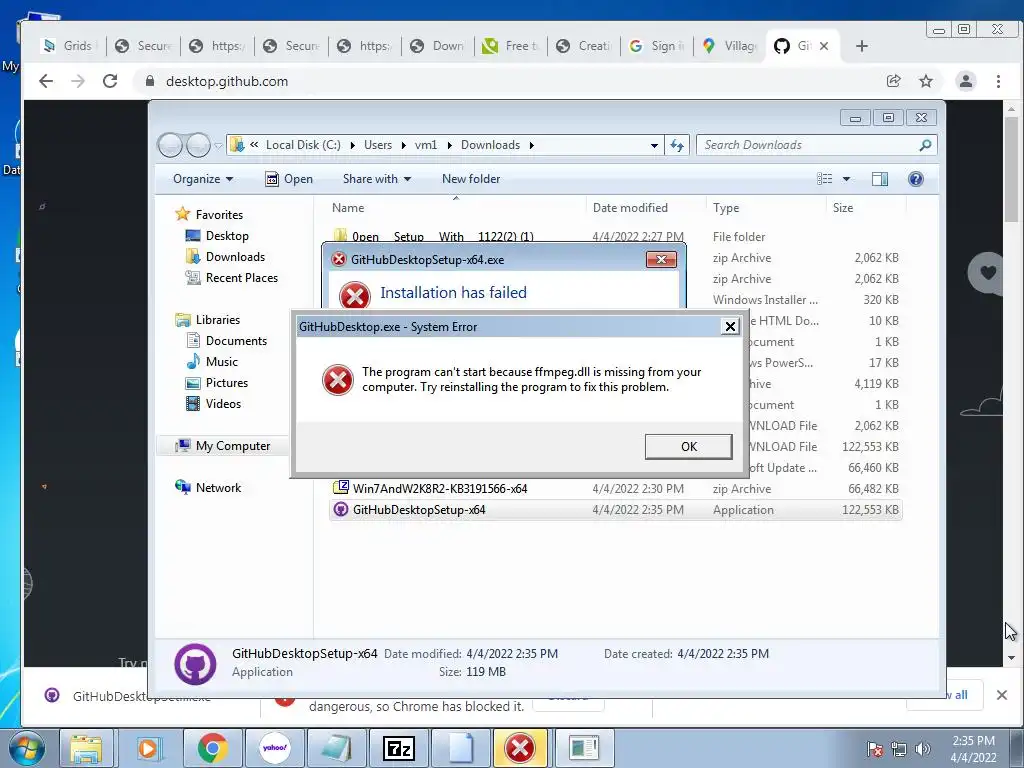The height and width of the screenshot is (768, 1024).
Task: Close the GitHubDesktopSetup-x64.exe failure window
Action: [661, 259]
